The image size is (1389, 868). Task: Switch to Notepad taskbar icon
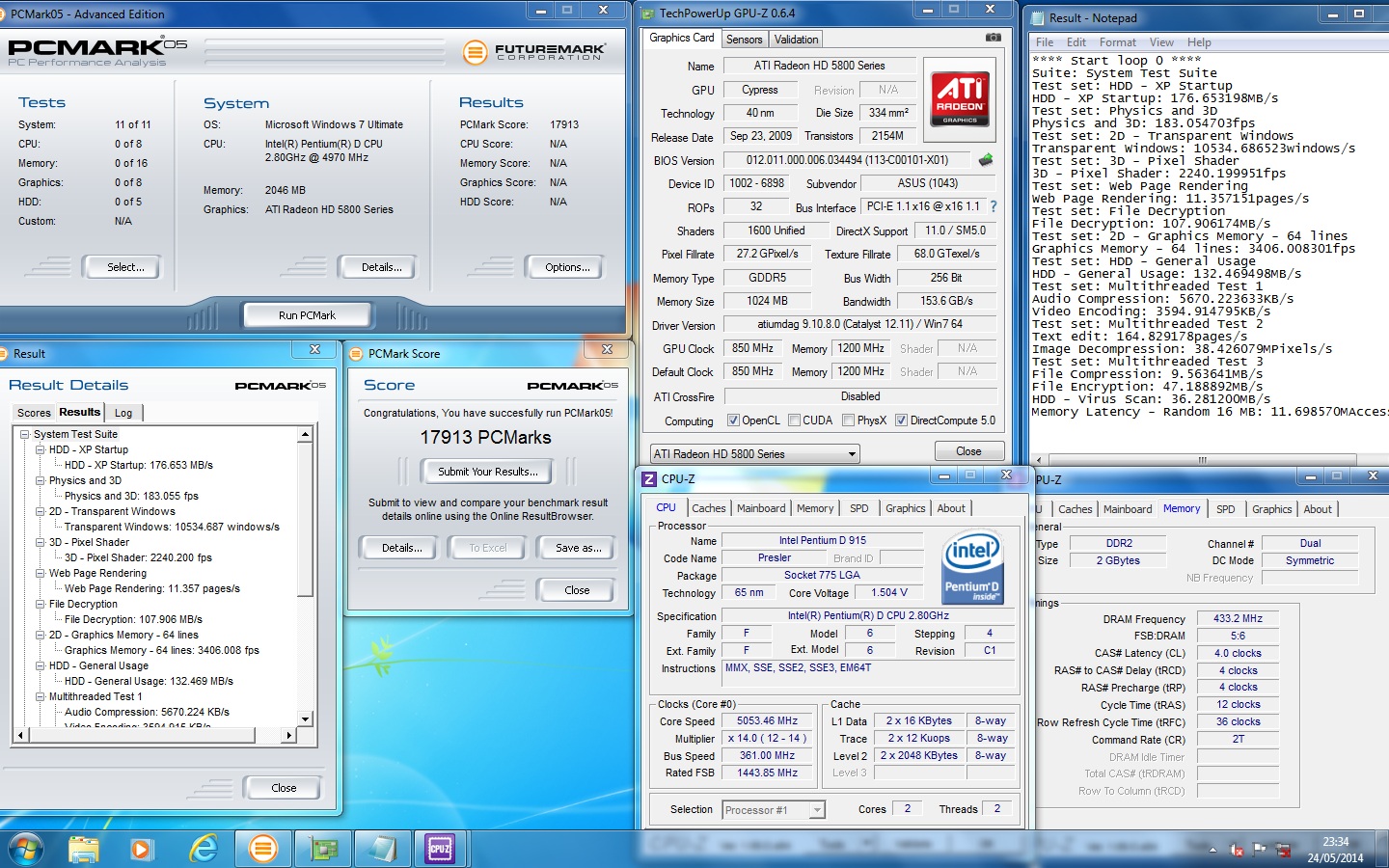point(382,849)
